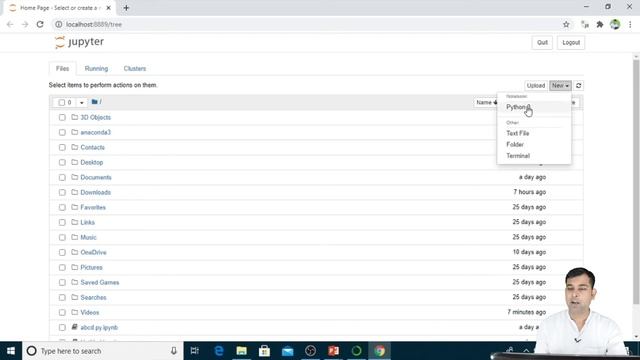
Task: Open File Explorer from taskbar
Action: click(241, 351)
